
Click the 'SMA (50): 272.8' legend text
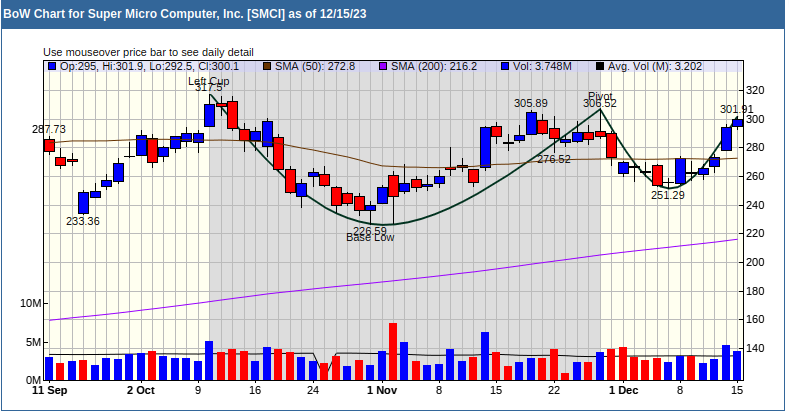point(315,66)
